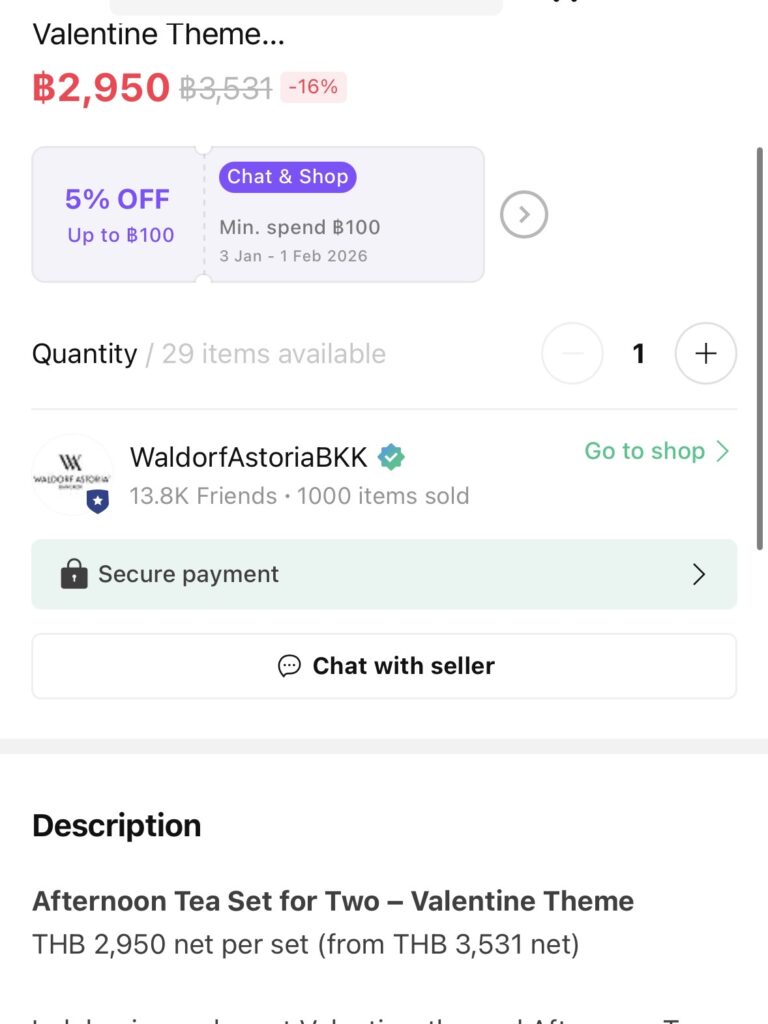Tap the Waldorf Astoria shop logo
The height and width of the screenshot is (1024, 768).
pos(72,472)
